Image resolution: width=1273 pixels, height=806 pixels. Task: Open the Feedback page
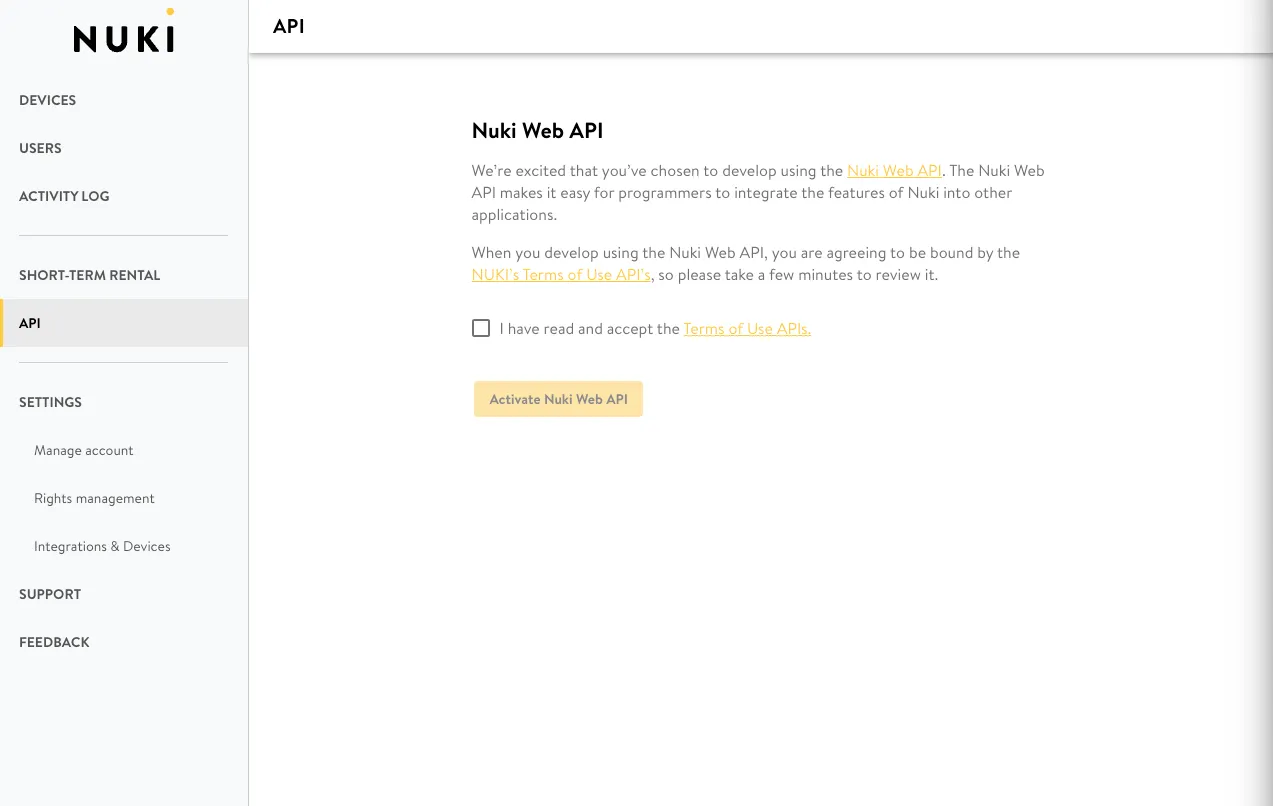pyautogui.click(x=54, y=642)
